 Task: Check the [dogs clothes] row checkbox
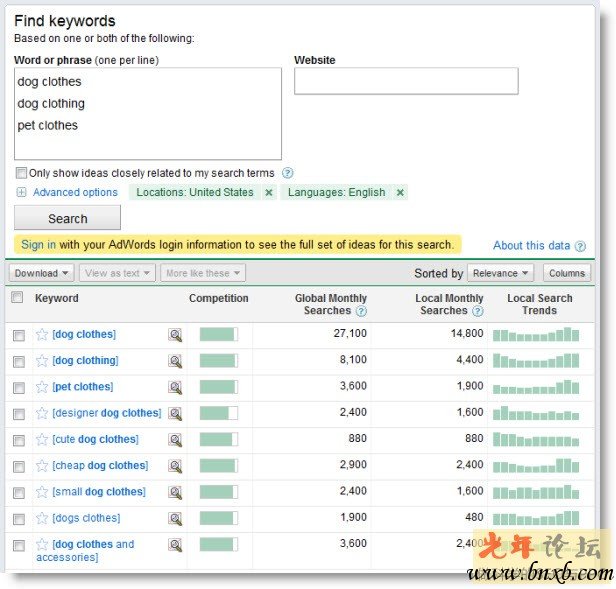tap(18, 519)
